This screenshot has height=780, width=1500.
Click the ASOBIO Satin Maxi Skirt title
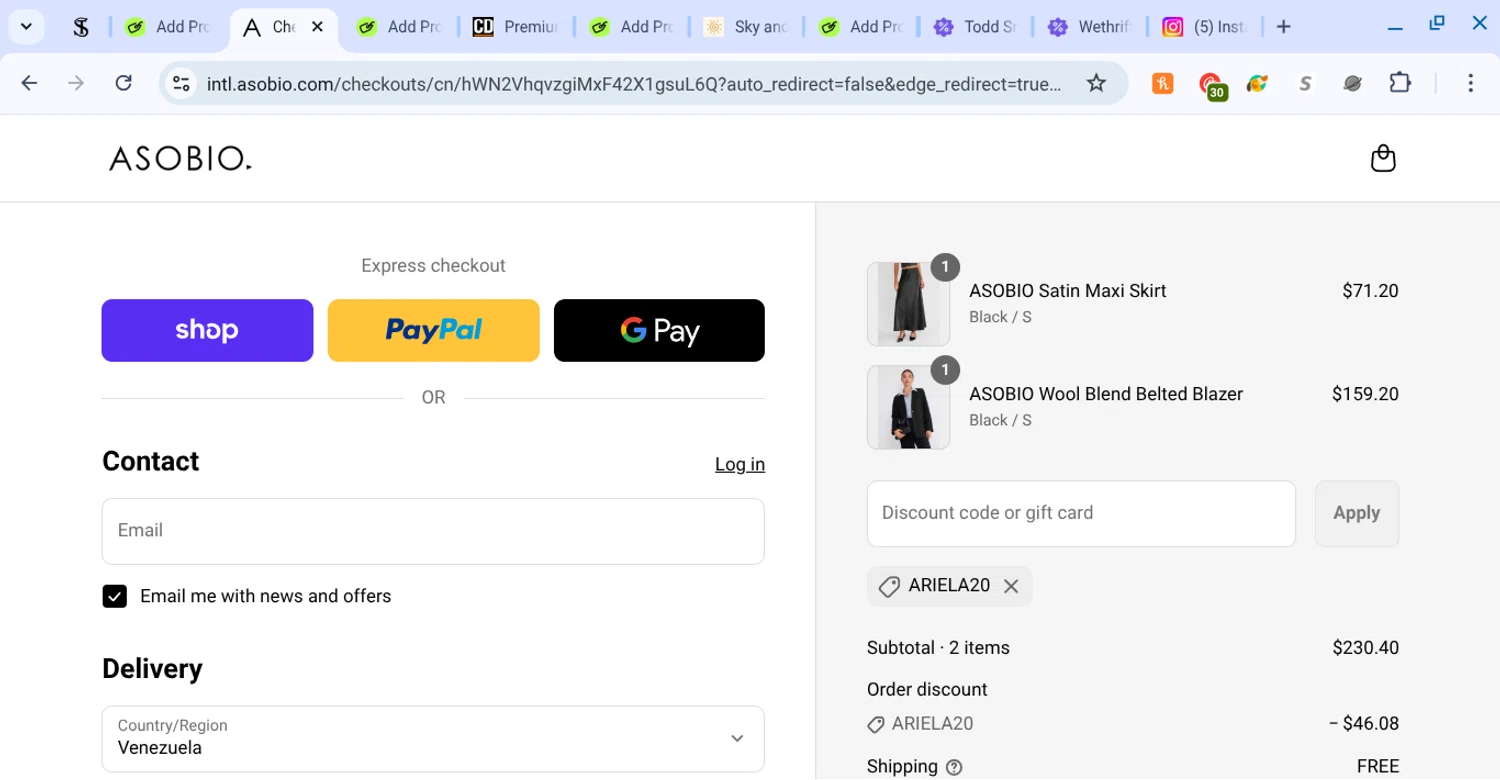point(1067,291)
